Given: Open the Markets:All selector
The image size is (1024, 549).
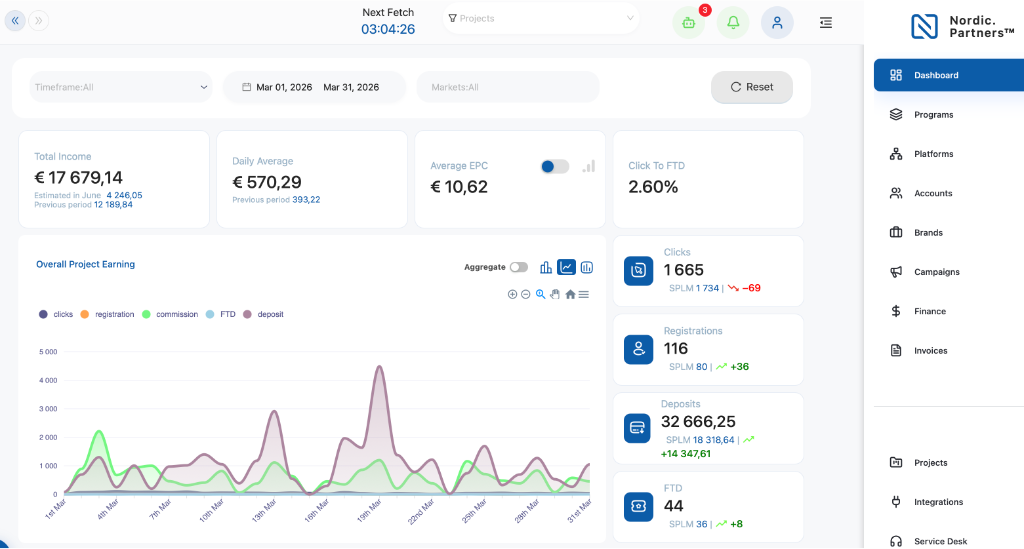Looking at the screenshot, I should tap(508, 87).
